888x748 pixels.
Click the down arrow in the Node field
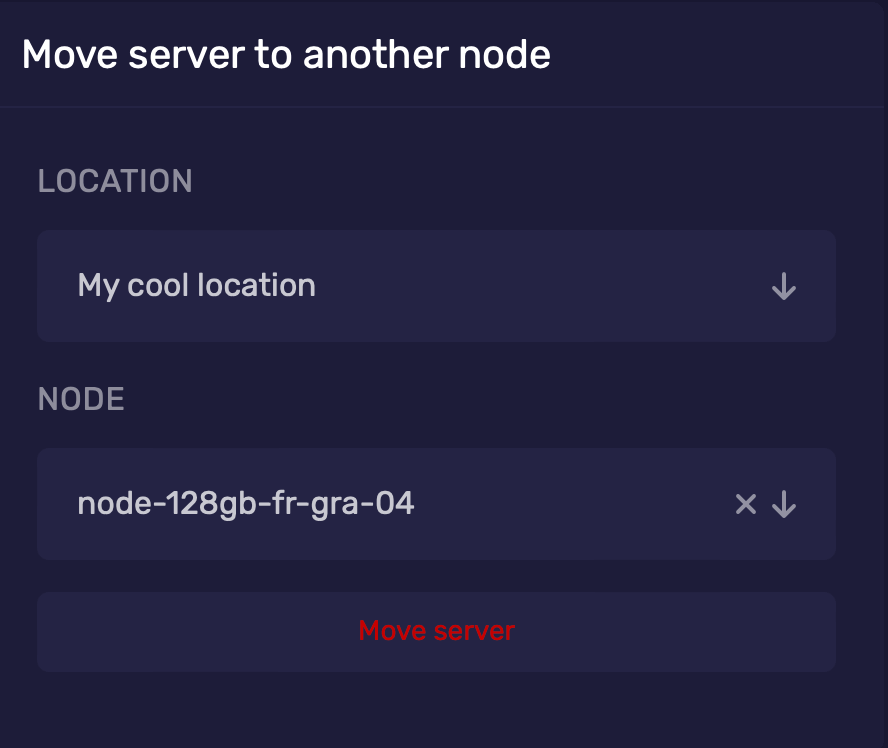click(x=784, y=505)
